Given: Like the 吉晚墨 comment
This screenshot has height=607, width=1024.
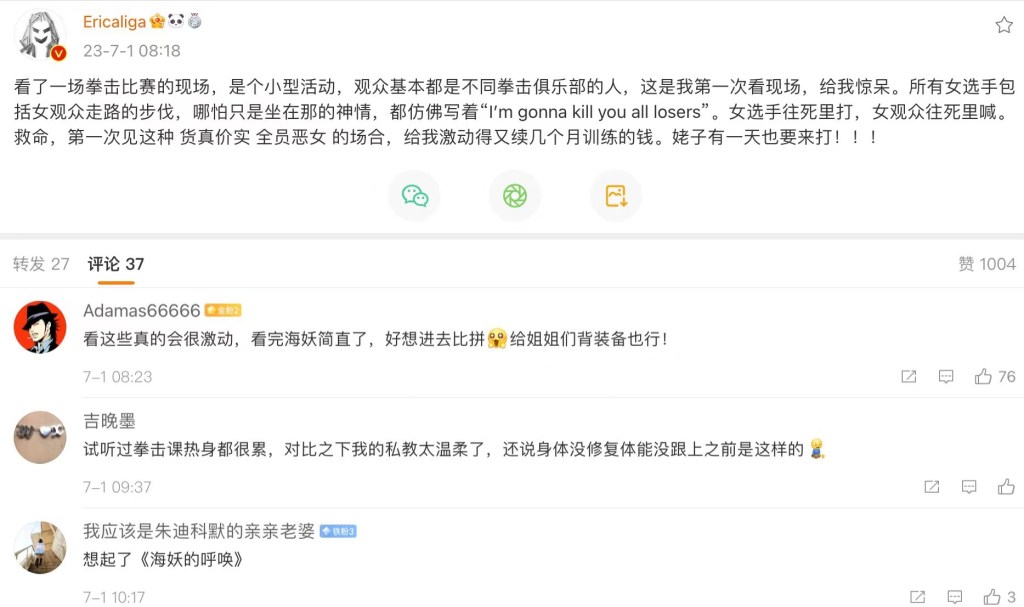Looking at the screenshot, I should (1006, 487).
